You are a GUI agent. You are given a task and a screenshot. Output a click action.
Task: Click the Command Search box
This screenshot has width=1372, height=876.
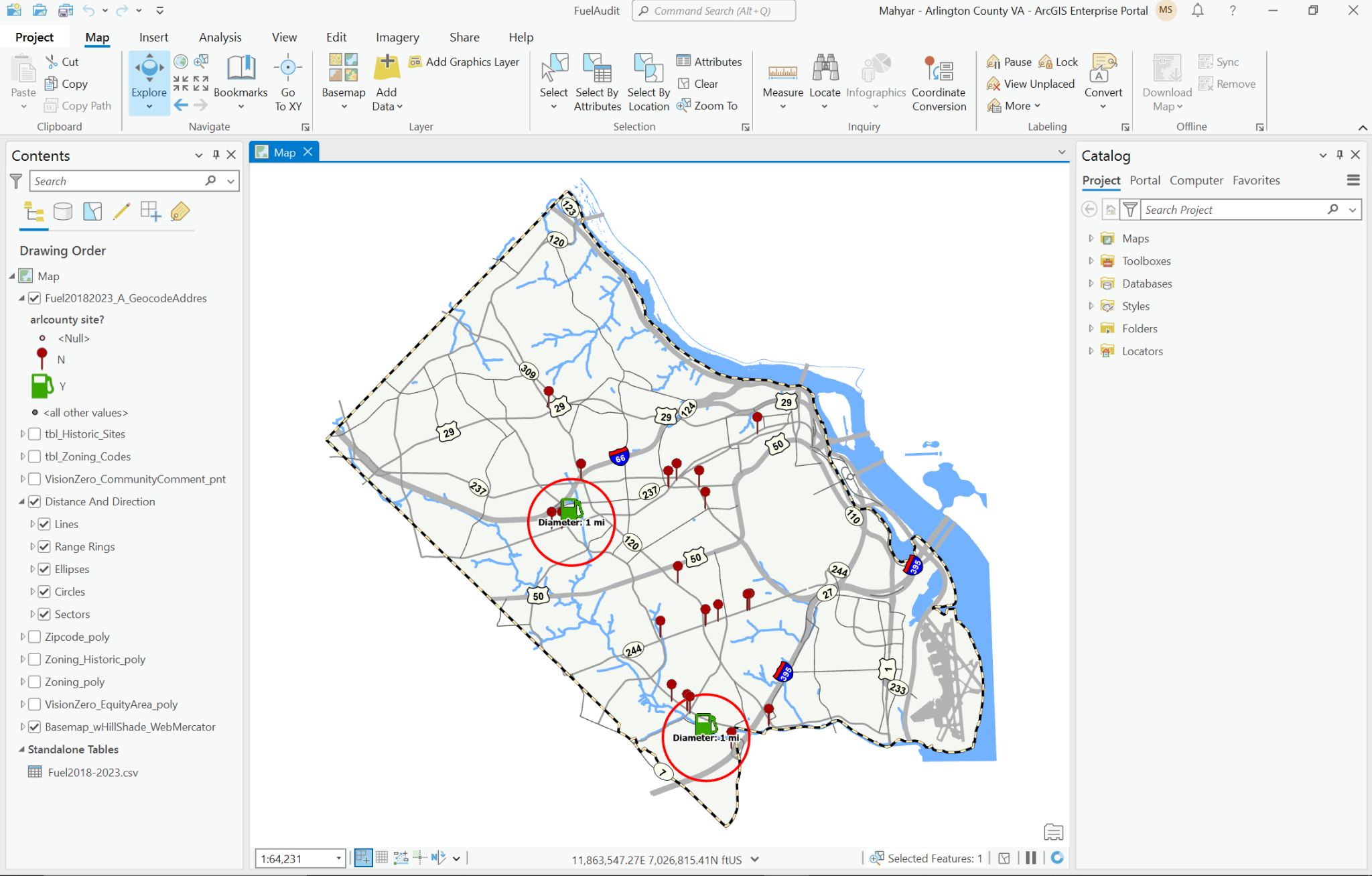pos(713,11)
